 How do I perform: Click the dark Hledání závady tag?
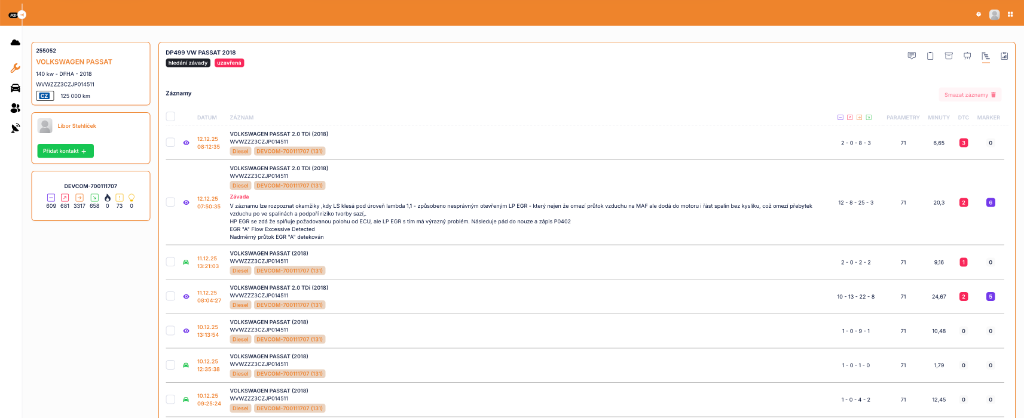(188, 63)
